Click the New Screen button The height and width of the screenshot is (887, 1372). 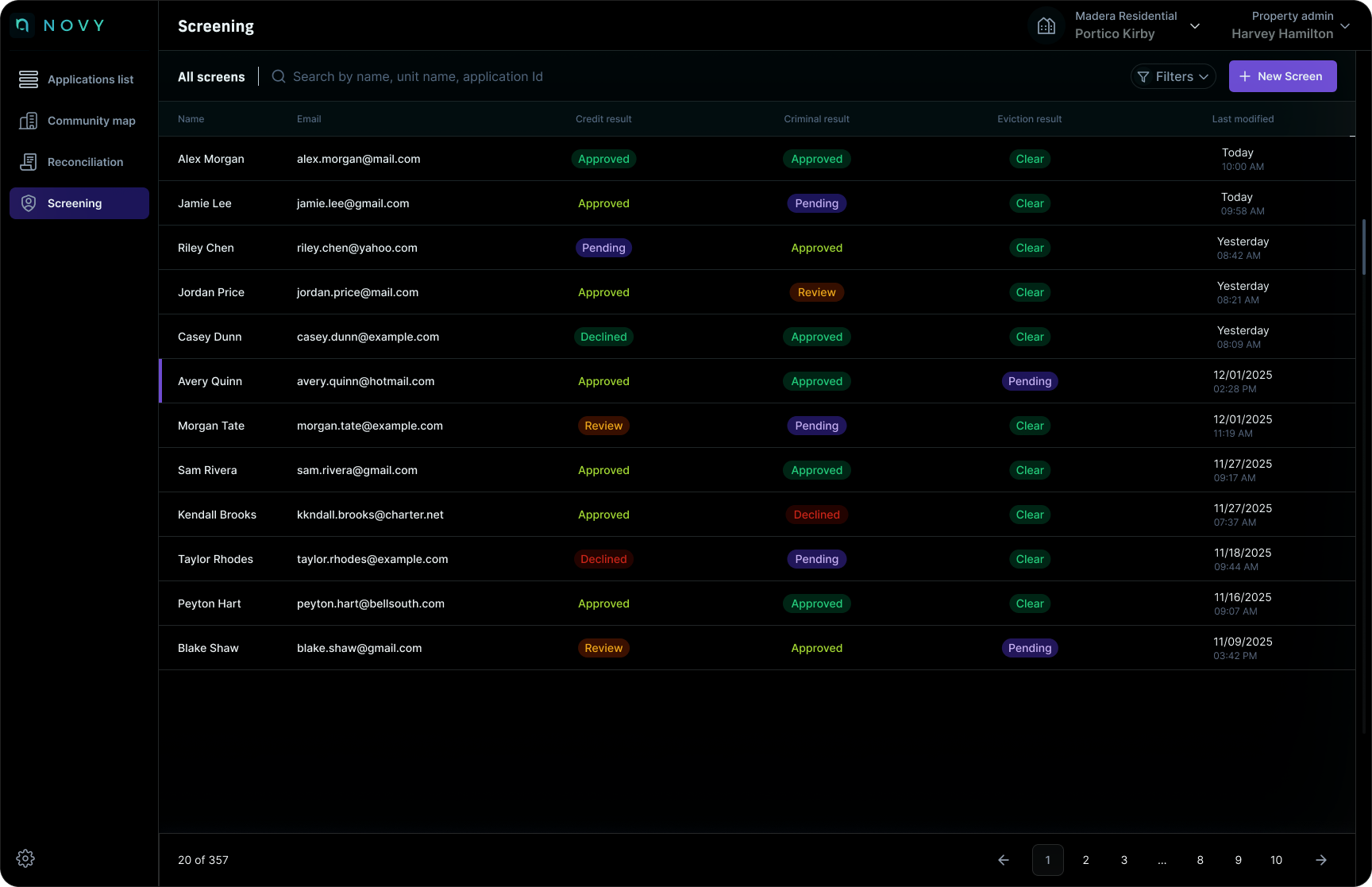[1282, 76]
